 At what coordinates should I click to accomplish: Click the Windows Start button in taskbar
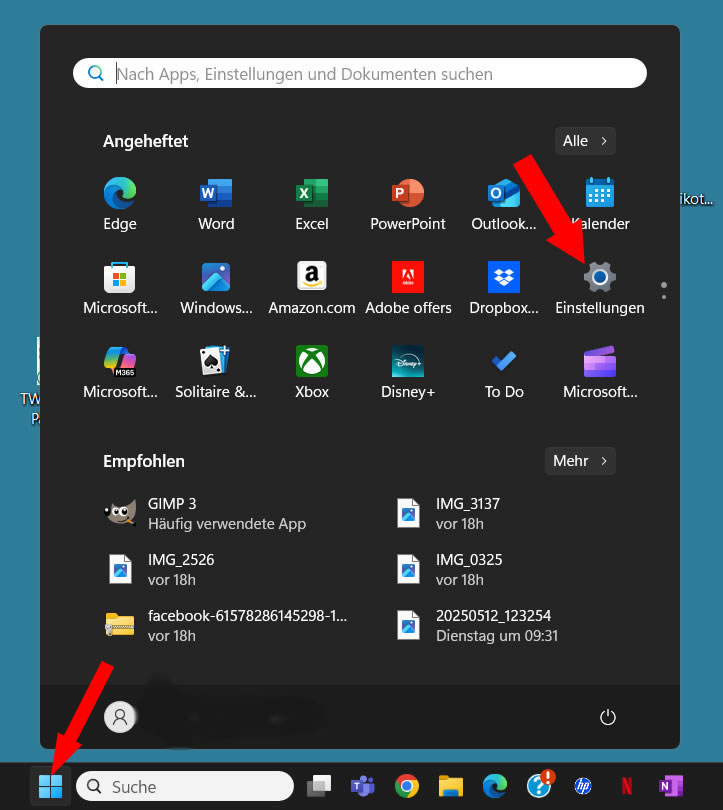point(51,786)
